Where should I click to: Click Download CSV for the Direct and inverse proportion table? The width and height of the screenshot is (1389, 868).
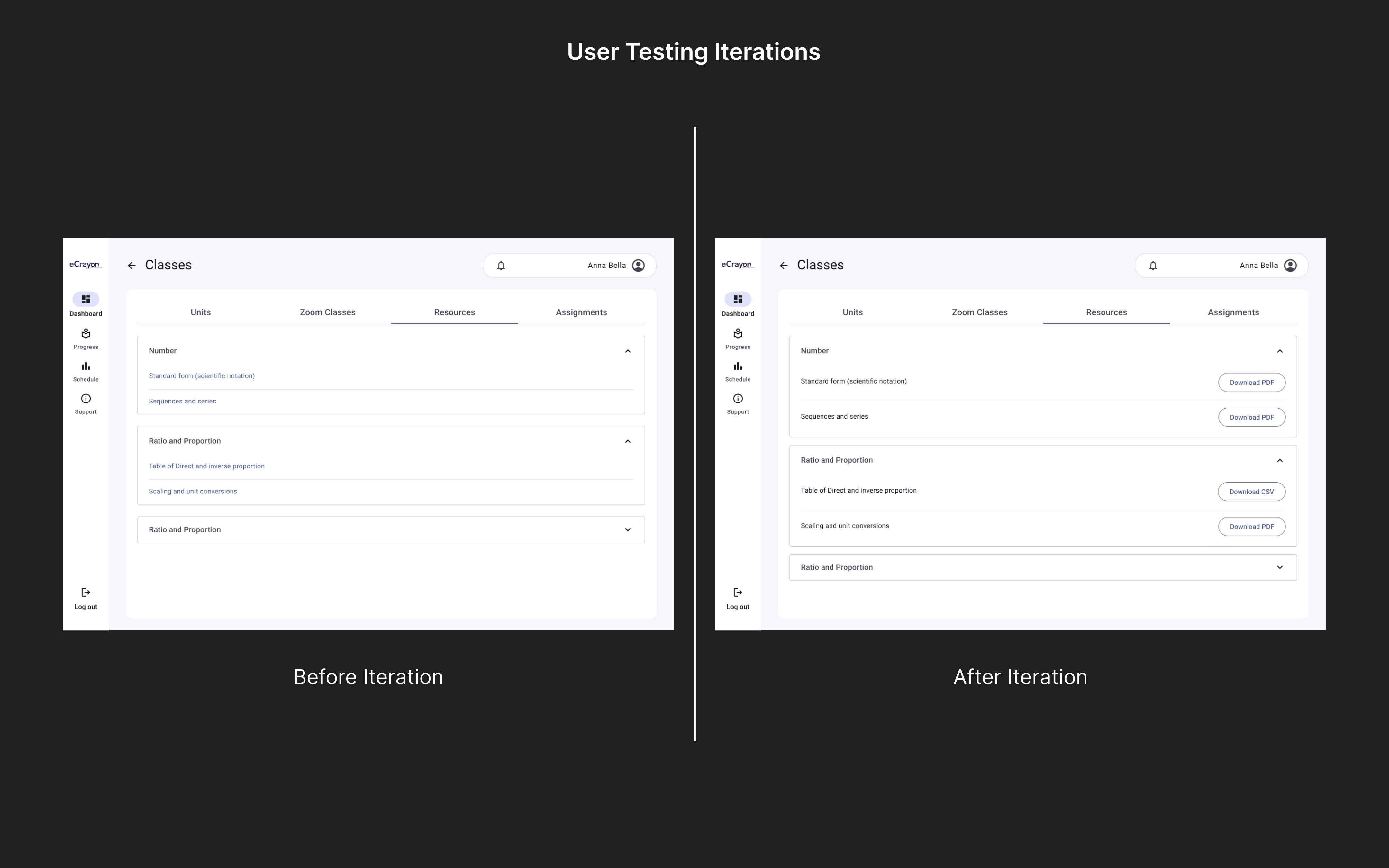click(x=1251, y=492)
